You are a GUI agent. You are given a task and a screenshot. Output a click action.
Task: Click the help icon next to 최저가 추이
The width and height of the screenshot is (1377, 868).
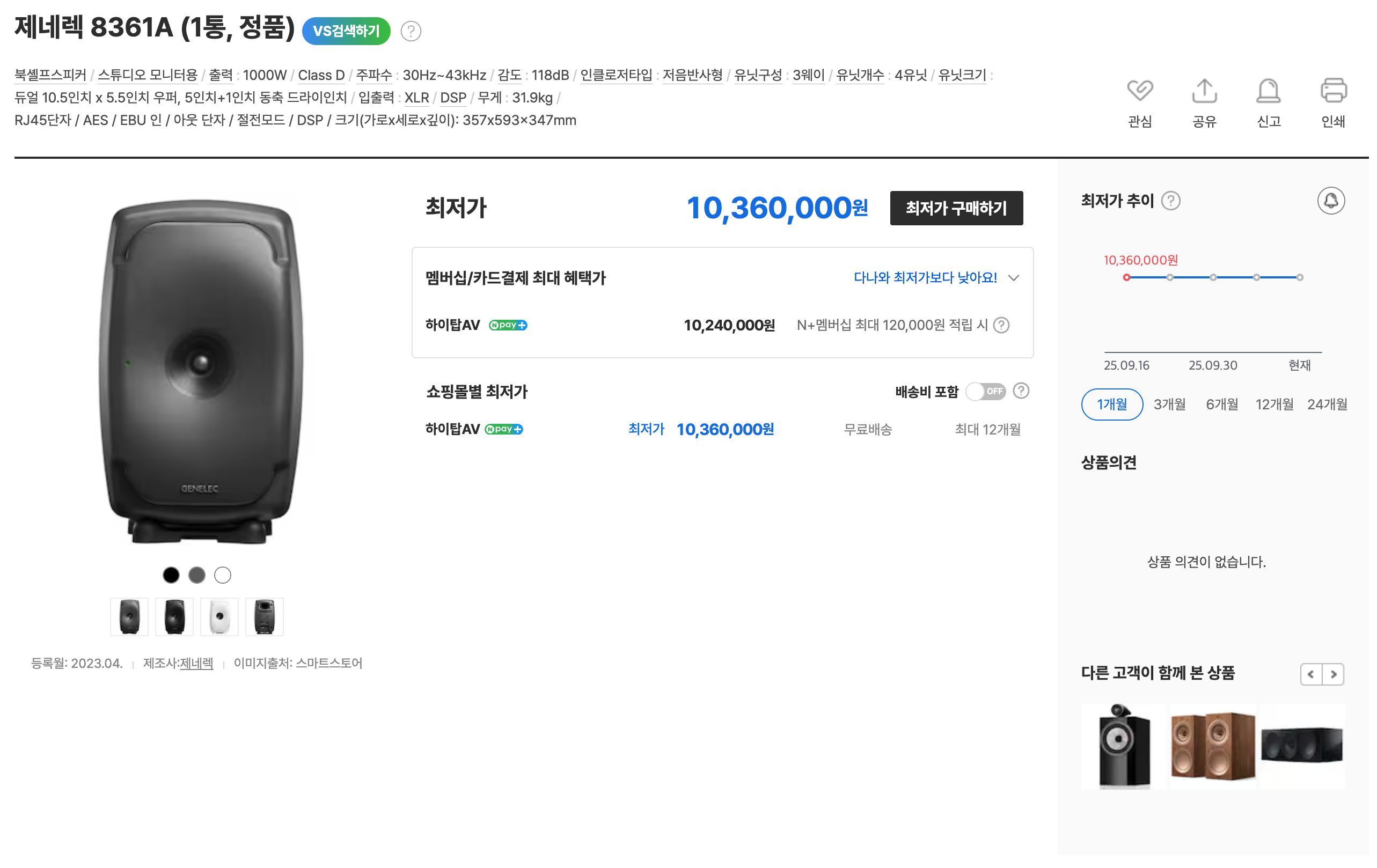pyautogui.click(x=1170, y=201)
